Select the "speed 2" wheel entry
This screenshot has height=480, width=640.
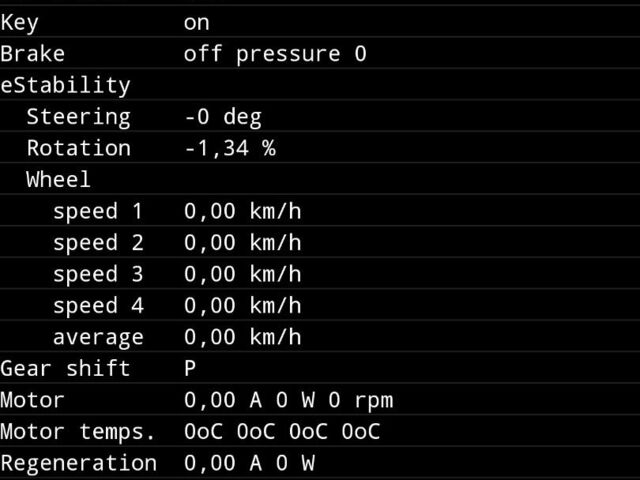(x=98, y=243)
